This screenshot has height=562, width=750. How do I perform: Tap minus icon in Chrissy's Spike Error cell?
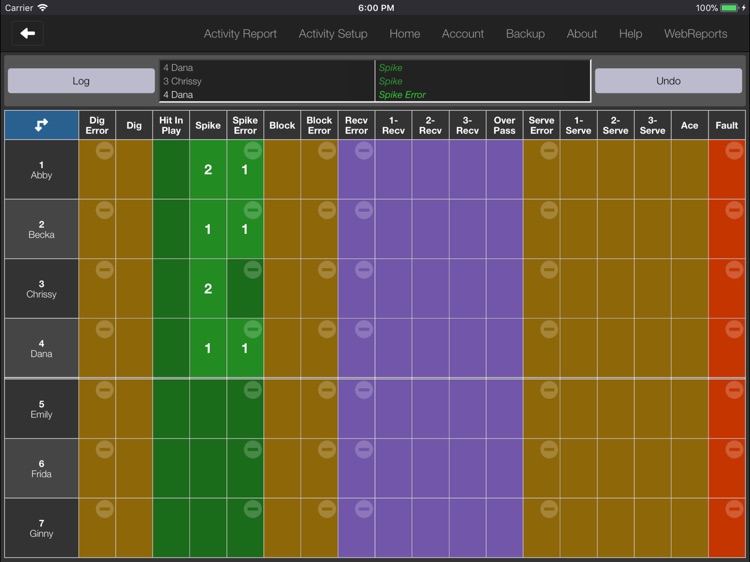pos(253,270)
